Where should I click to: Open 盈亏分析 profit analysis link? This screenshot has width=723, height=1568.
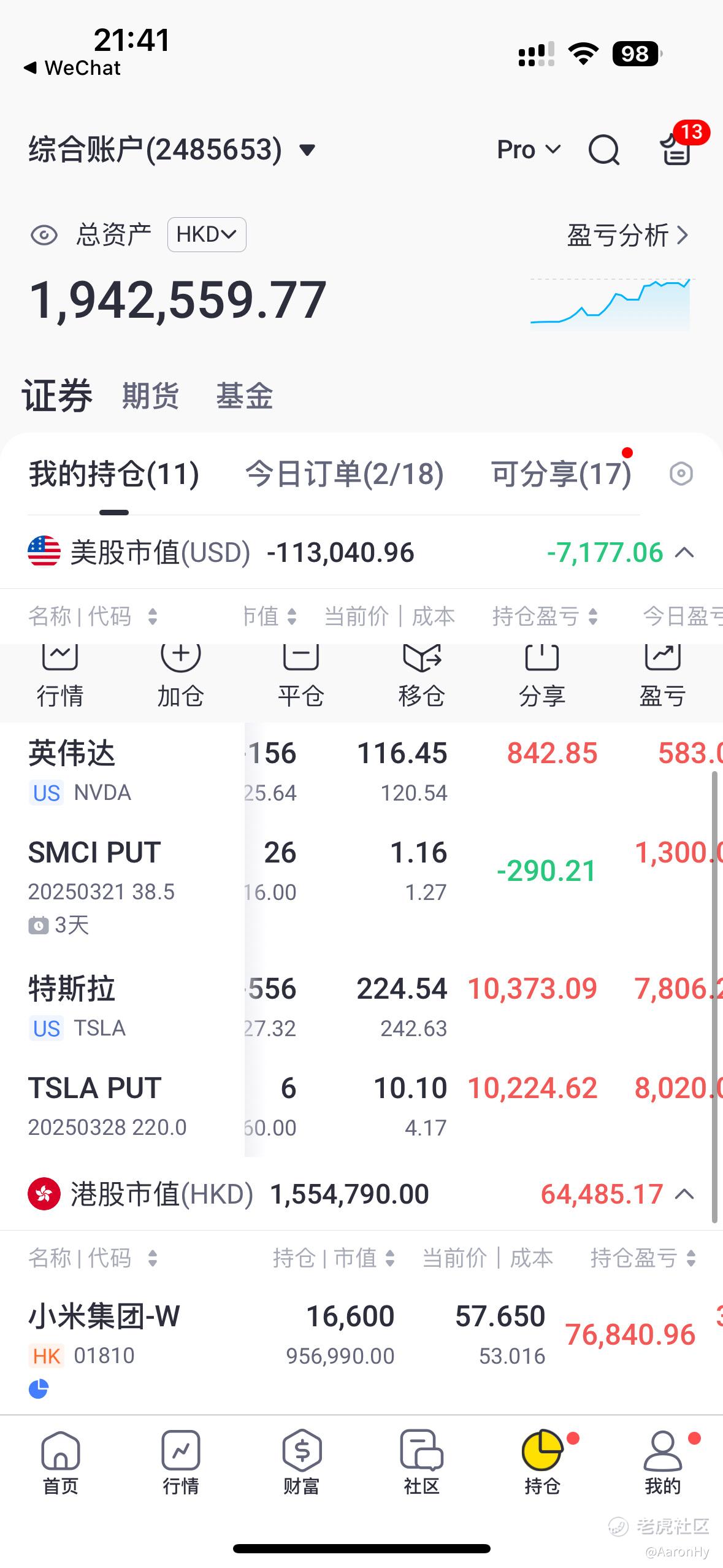coord(628,235)
